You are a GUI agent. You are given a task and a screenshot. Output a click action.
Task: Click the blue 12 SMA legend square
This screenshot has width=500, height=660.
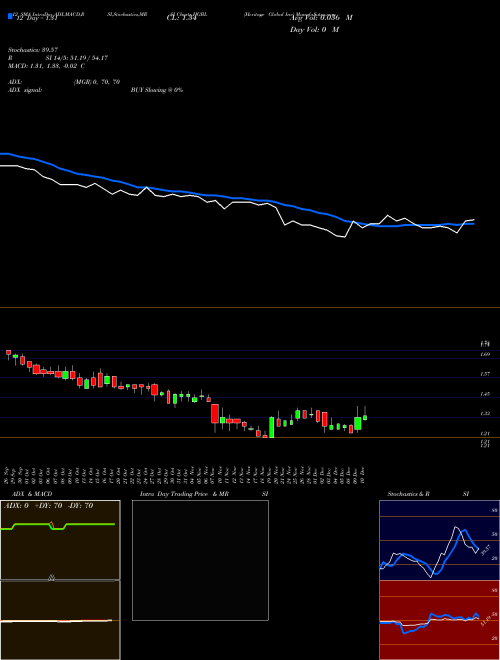pyautogui.click(x=10, y=16)
